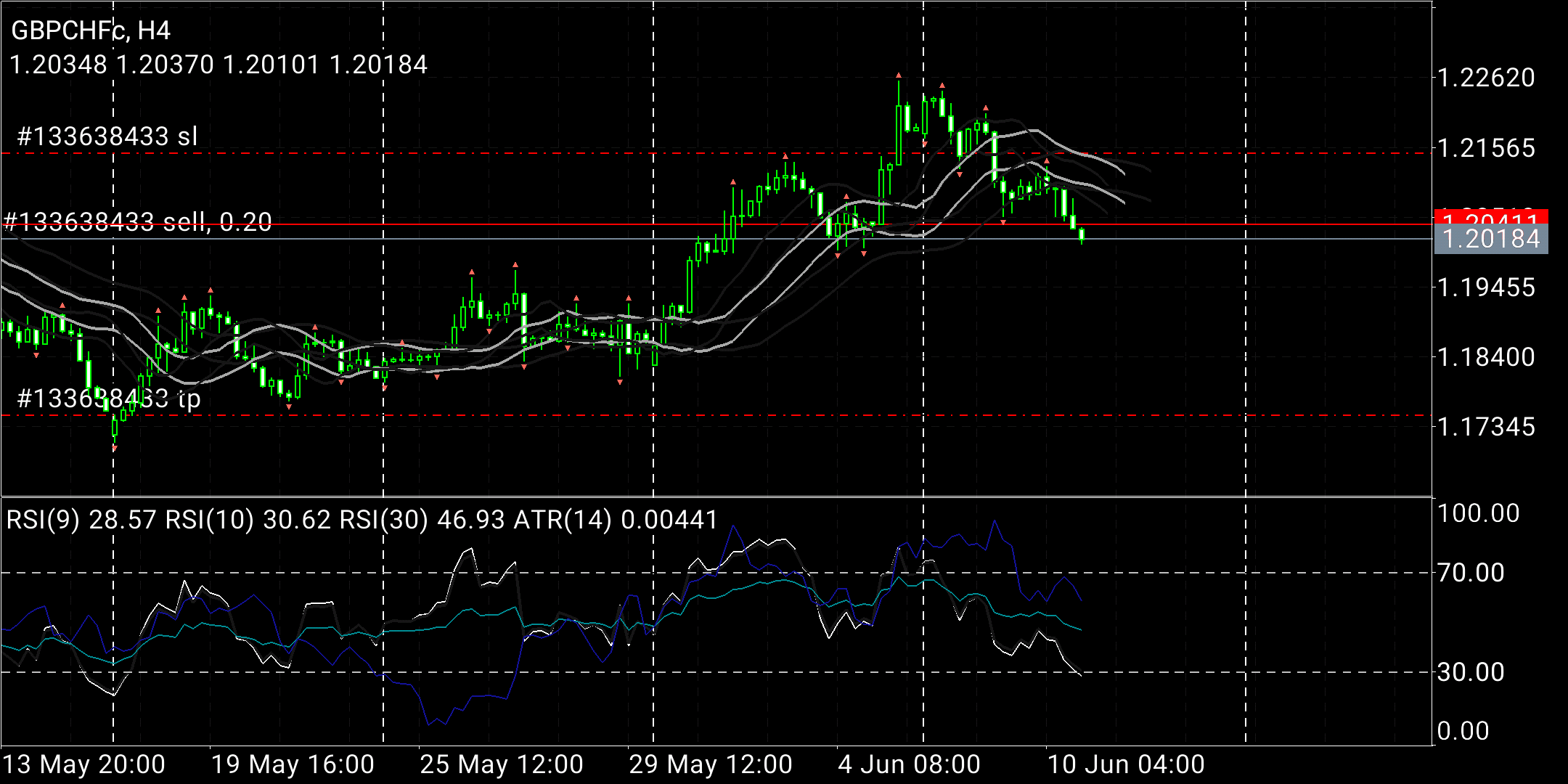1568x784 pixels.
Task: Click the 4 Jun 08:00 time label
Action: (909, 764)
